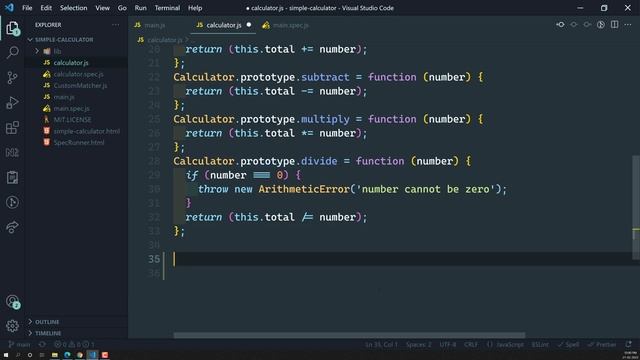Open main.spec.js in Explorer tree

pyautogui.click(x=71, y=108)
